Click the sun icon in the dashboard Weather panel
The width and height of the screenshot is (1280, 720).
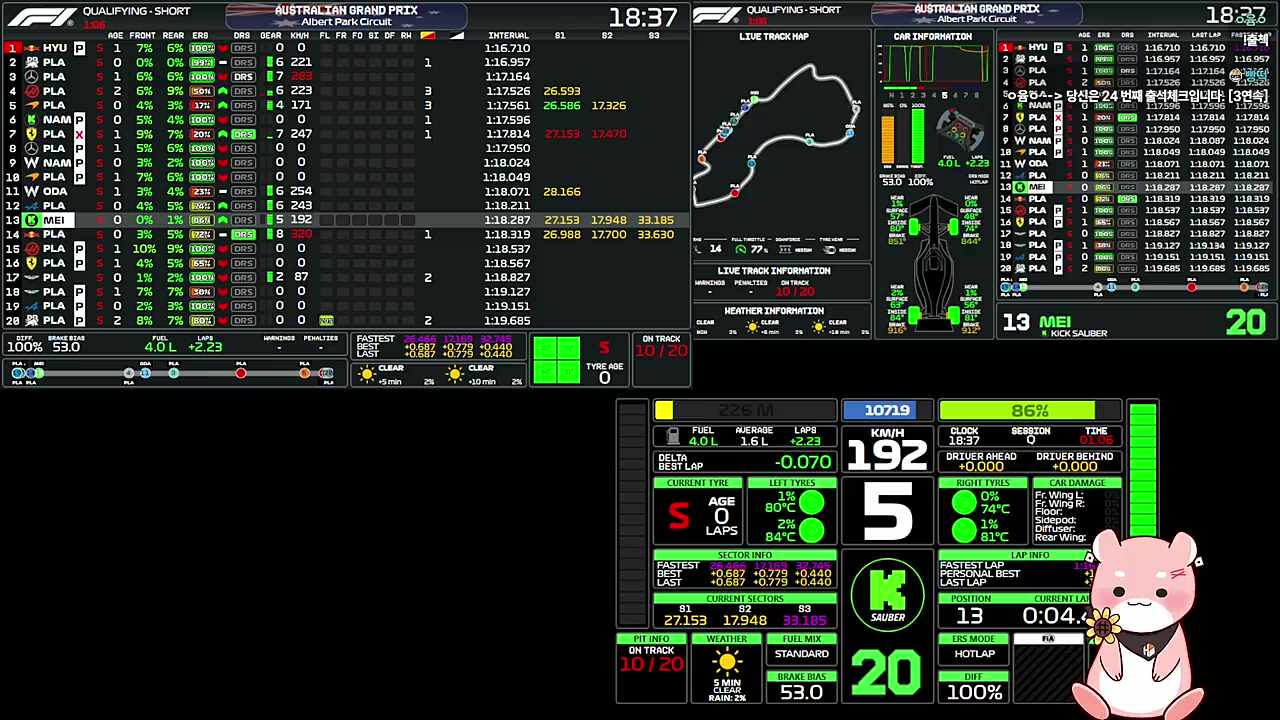tap(727, 662)
